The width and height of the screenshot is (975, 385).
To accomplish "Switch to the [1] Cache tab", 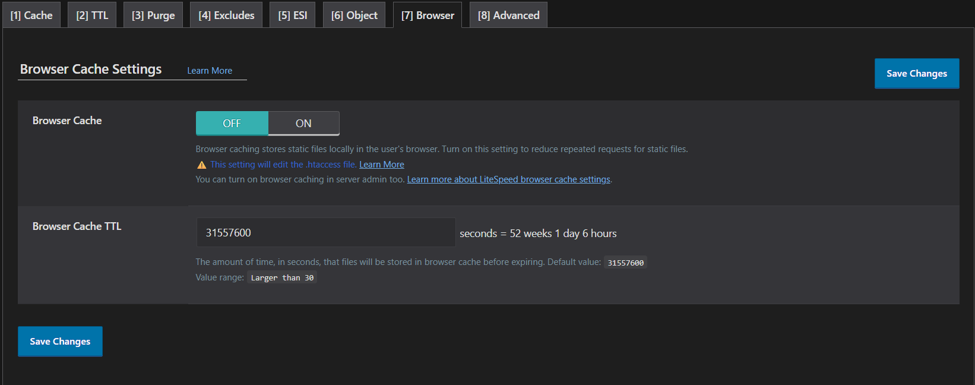I will 31,15.
